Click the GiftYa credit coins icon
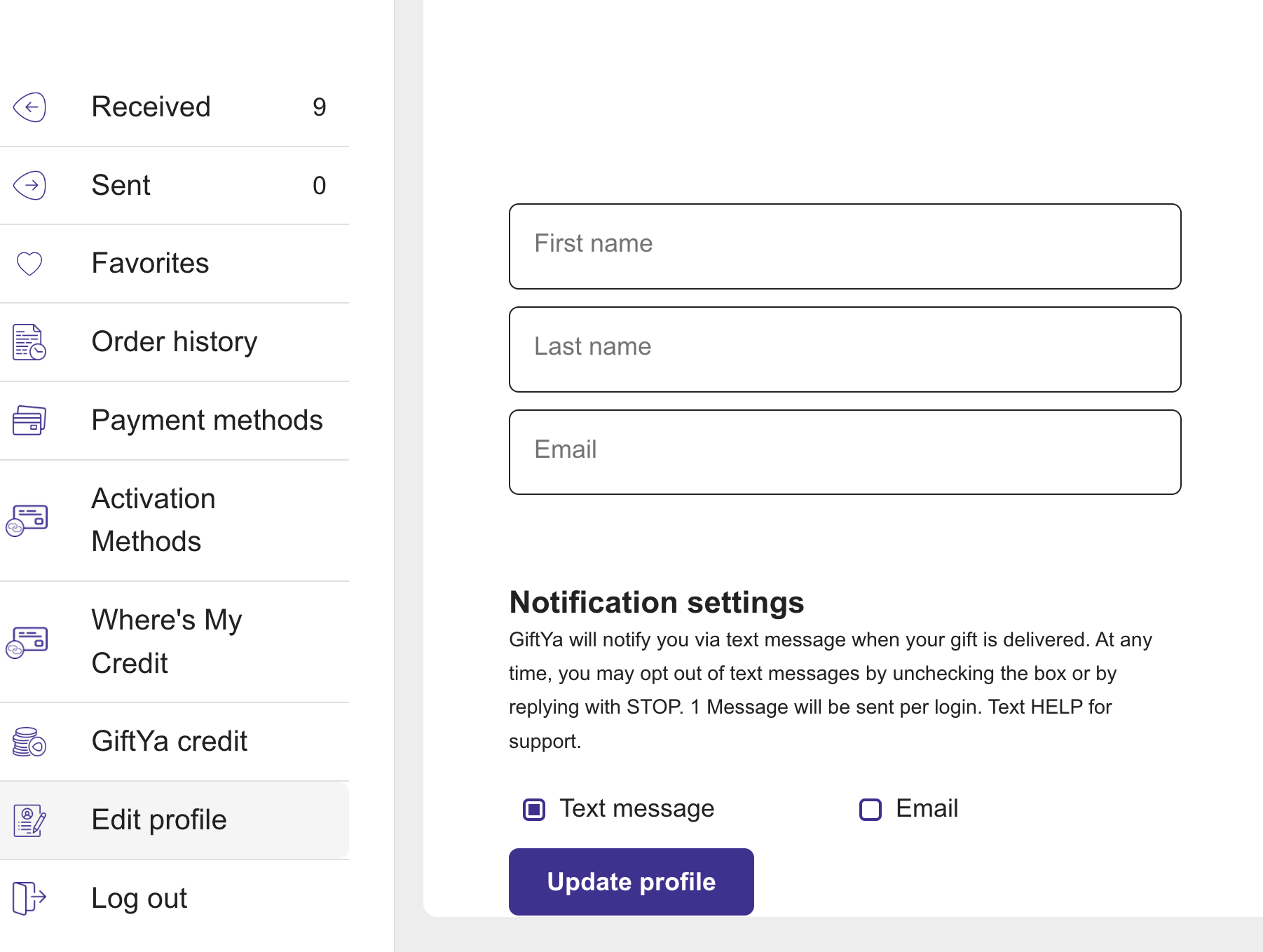 click(x=29, y=742)
